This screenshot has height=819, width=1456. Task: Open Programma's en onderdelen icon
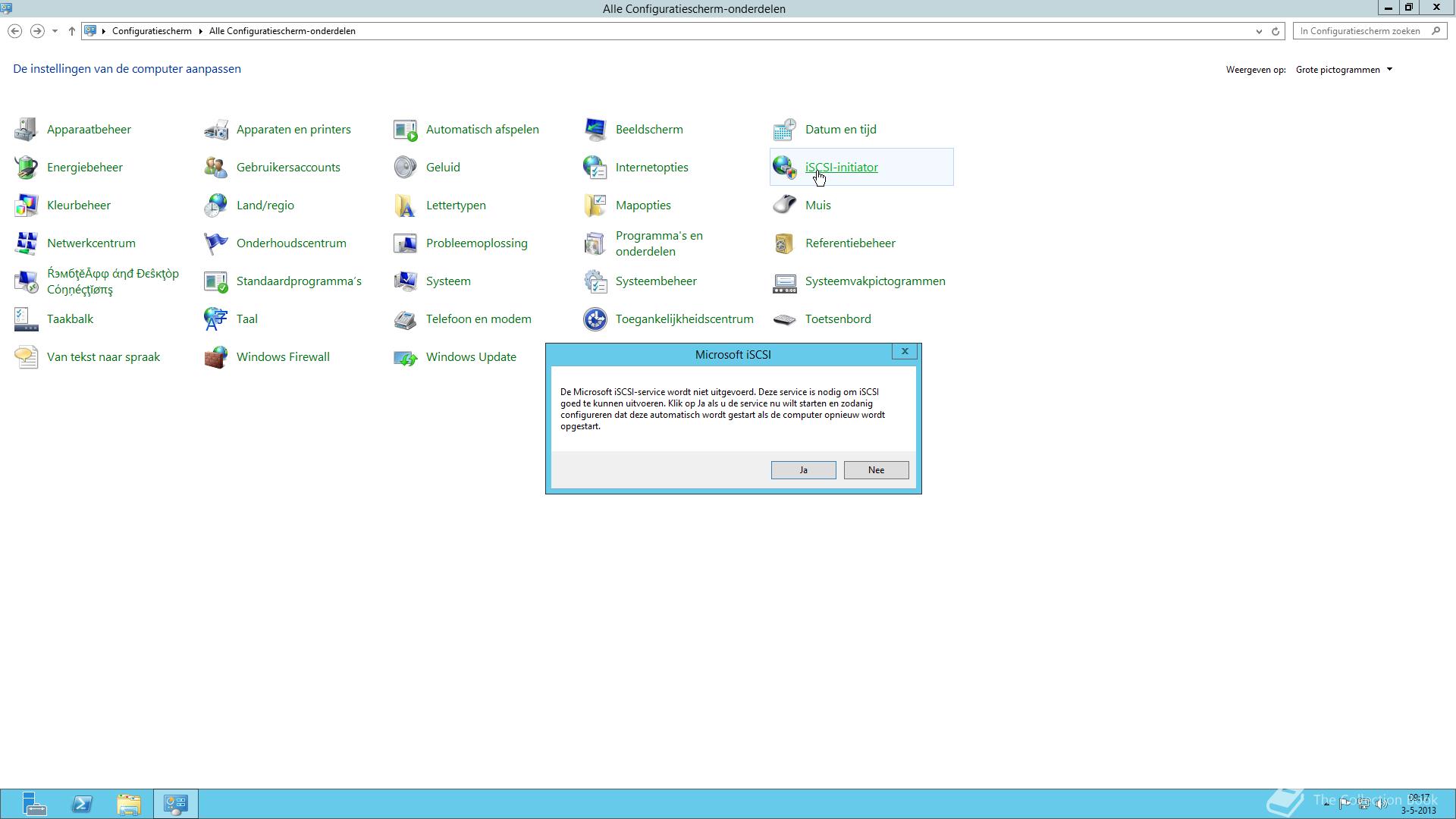pos(595,243)
